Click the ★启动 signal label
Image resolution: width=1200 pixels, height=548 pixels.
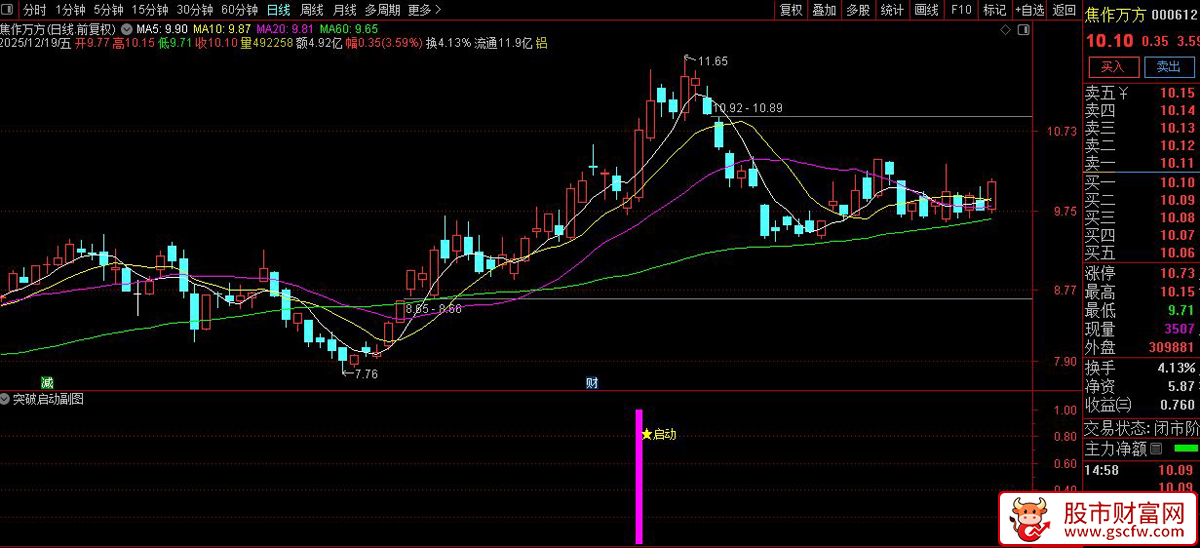pos(660,435)
